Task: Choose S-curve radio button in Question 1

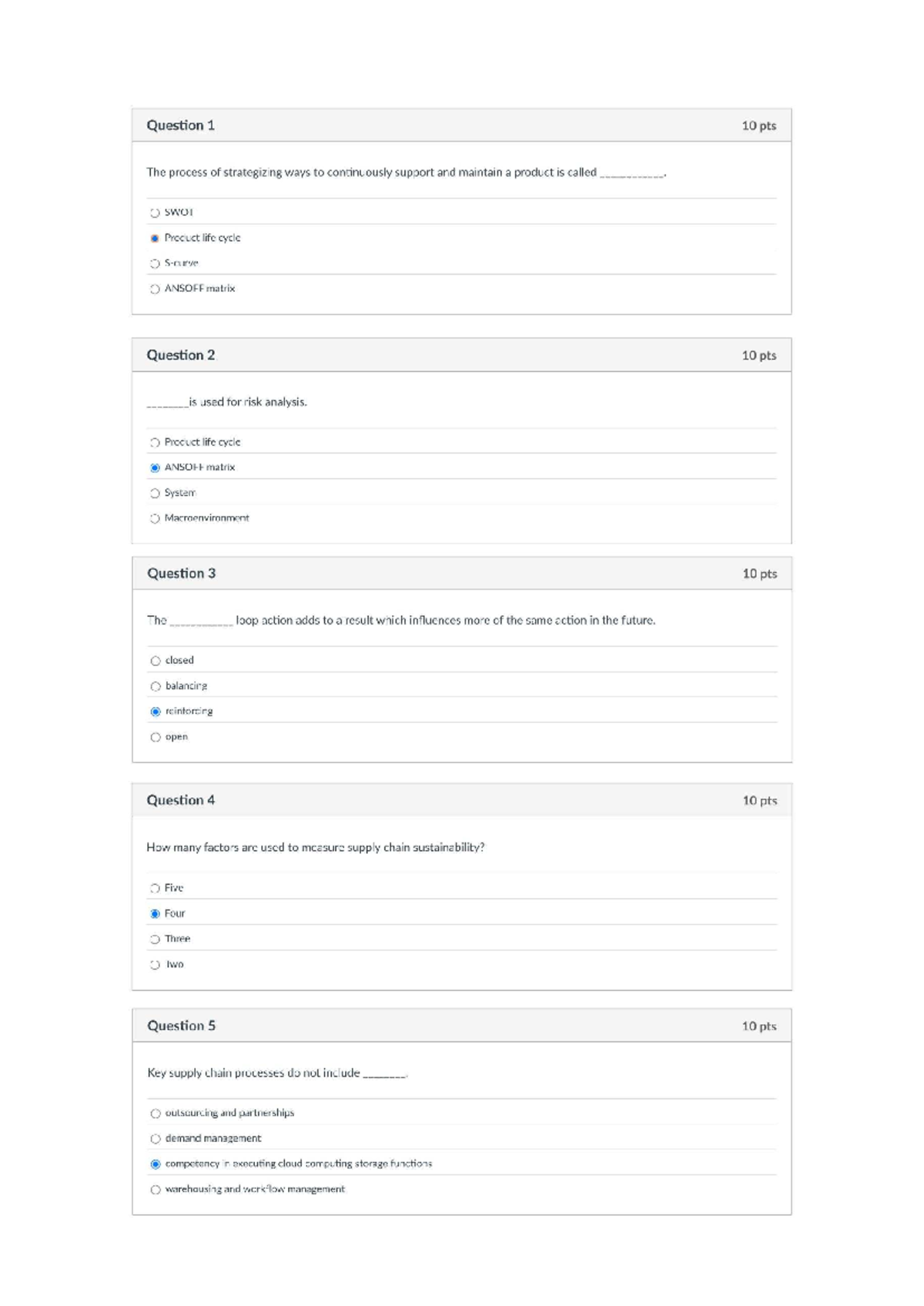Action: (155, 263)
